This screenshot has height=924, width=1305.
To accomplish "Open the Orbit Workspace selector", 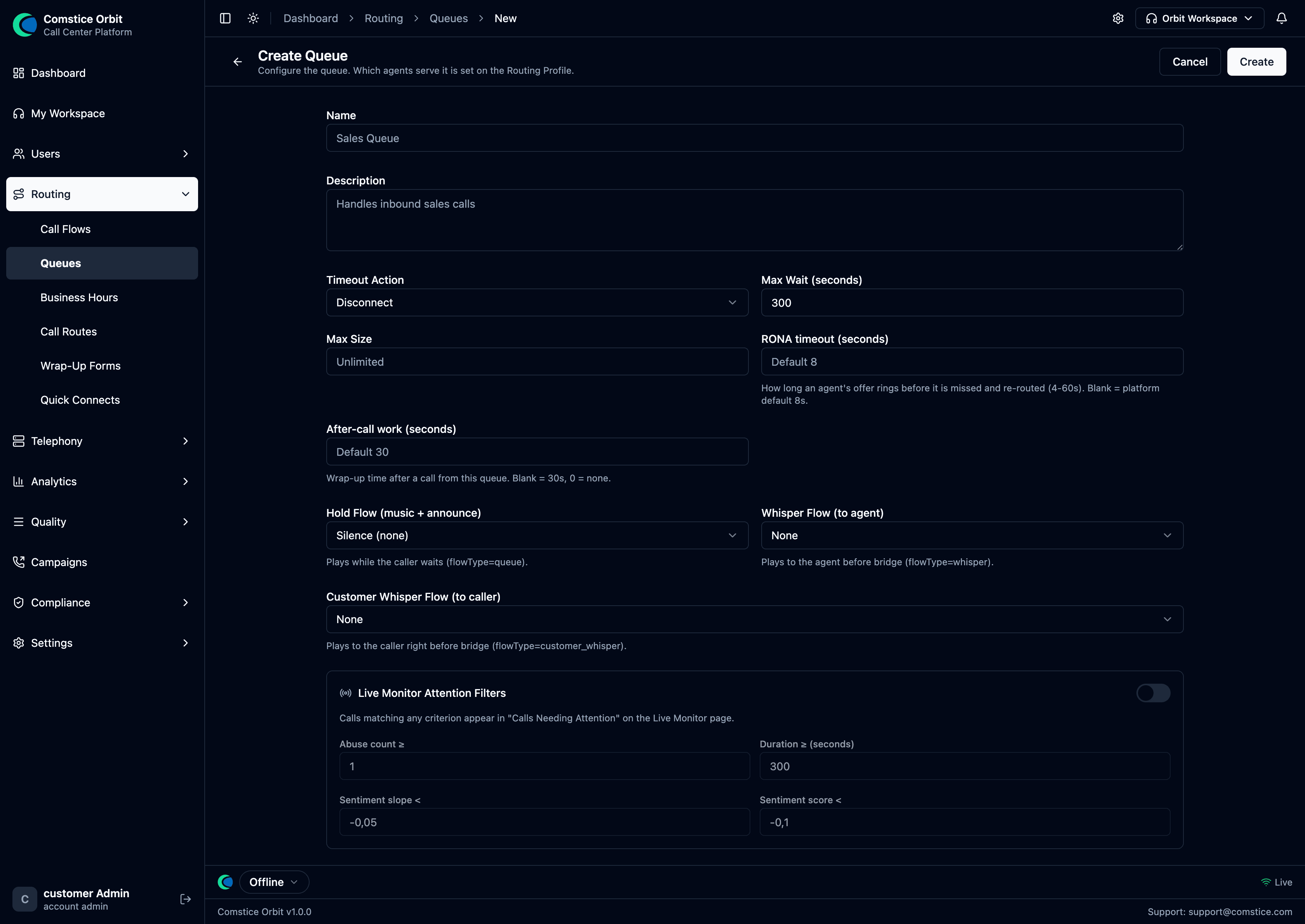I will [1200, 18].
